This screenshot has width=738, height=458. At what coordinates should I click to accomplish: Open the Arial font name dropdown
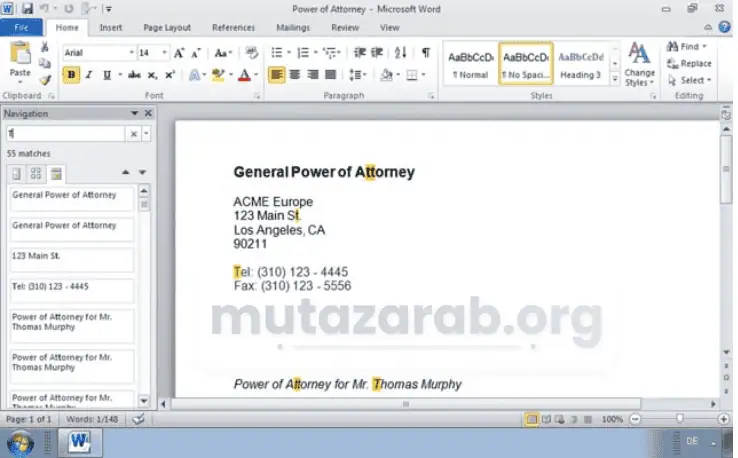pos(131,53)
